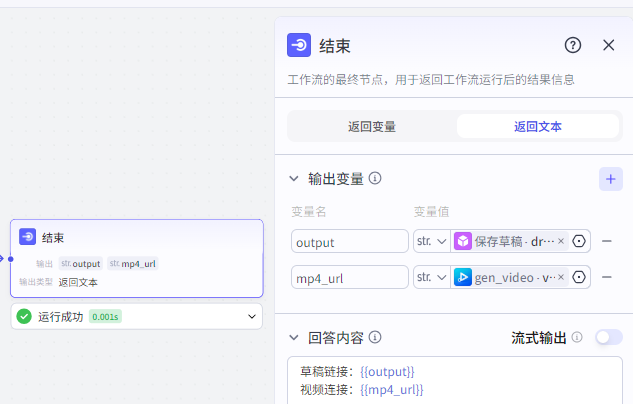Open type dropdown for mp4_url variable
The width and height of the screenshot is (633, 404).
click(432, 277)
